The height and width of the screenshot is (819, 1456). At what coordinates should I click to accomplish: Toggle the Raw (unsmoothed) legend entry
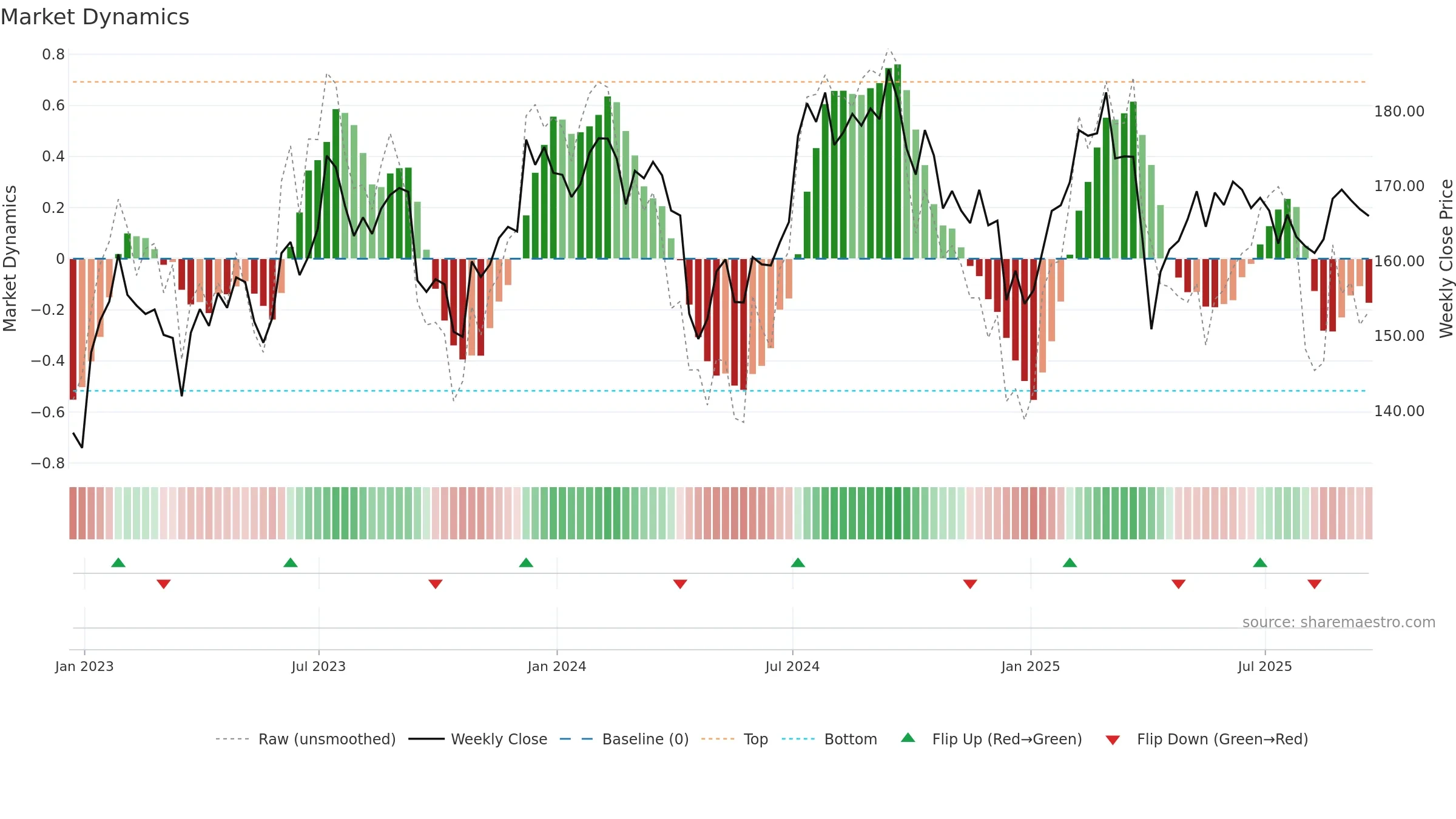[306, 739]
